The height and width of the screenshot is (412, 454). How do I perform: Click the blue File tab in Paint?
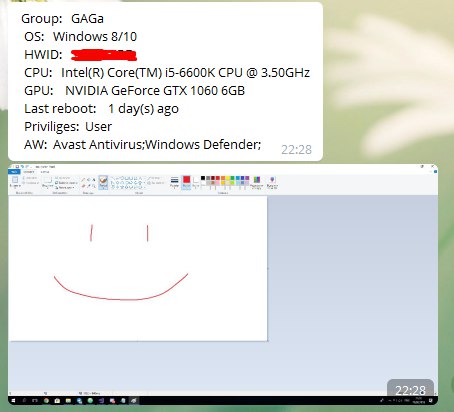(x=14, y=172)
